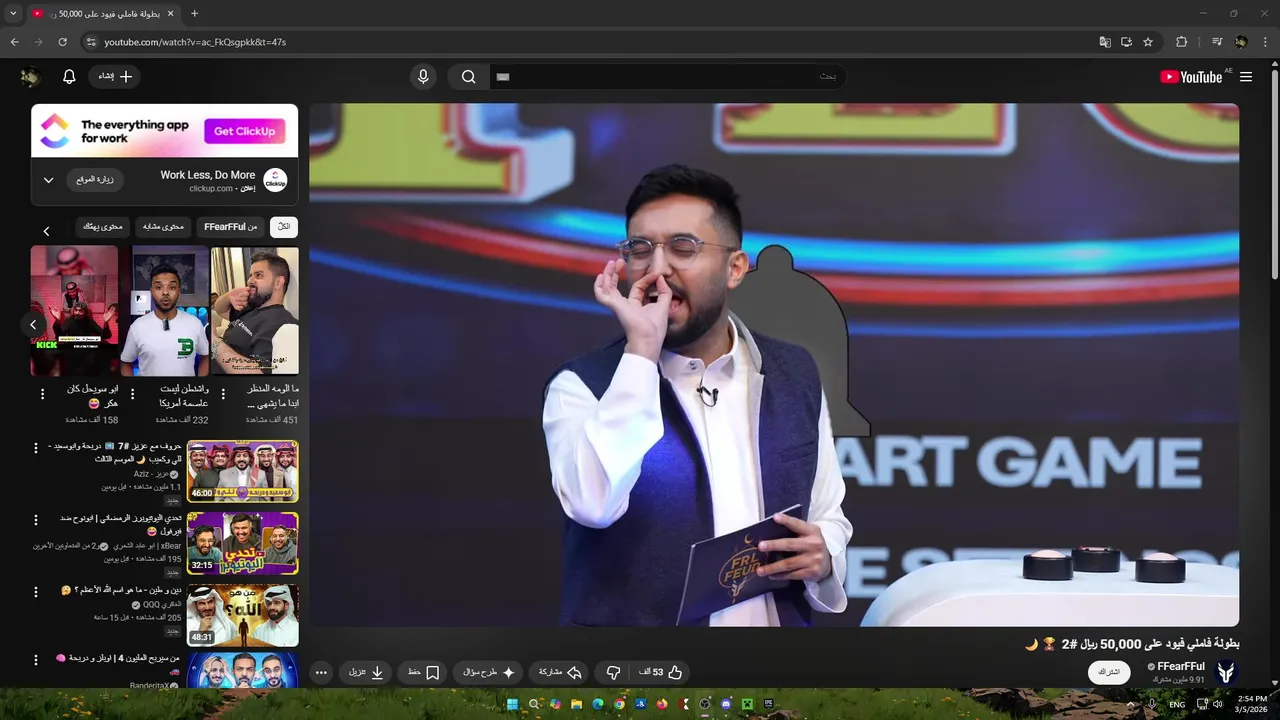
Task: Open Chrome profile avatar
Action: pos(1242,42)
